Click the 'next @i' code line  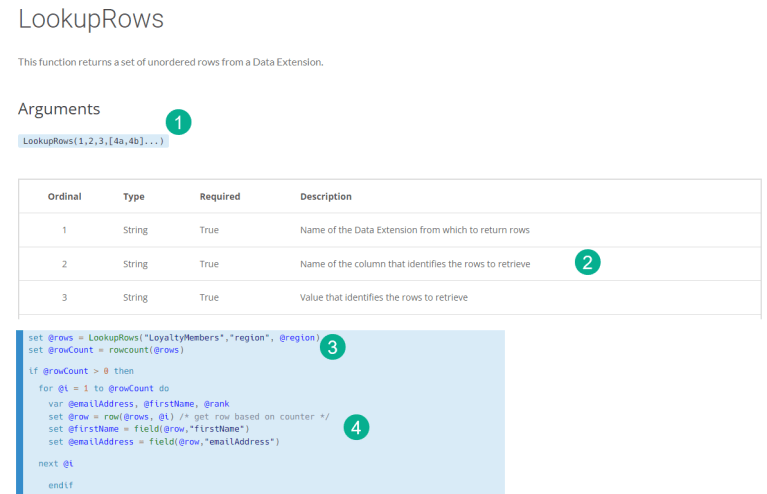coord(56,464)
